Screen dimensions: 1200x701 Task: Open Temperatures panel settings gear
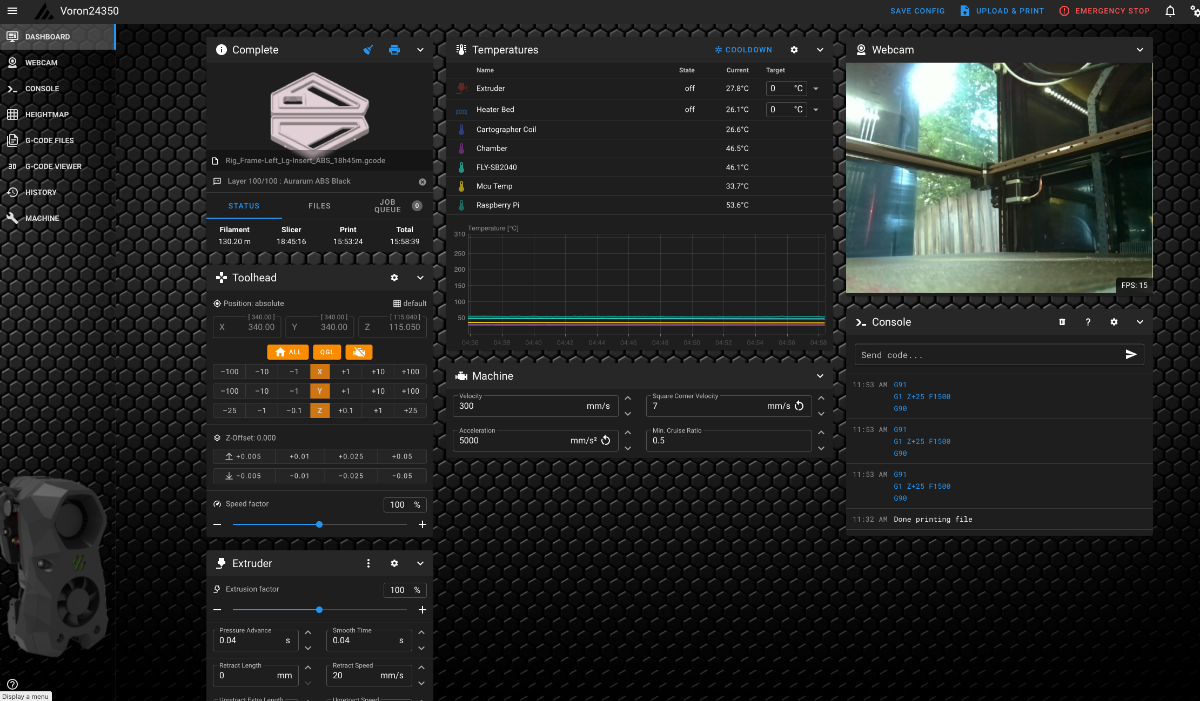[794, 50]
